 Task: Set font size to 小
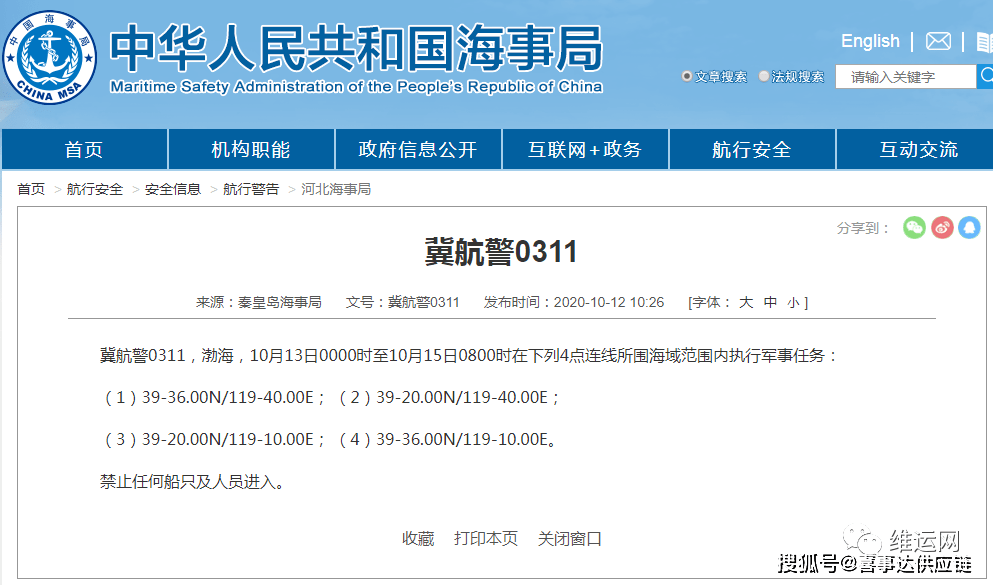pos(794,303)
